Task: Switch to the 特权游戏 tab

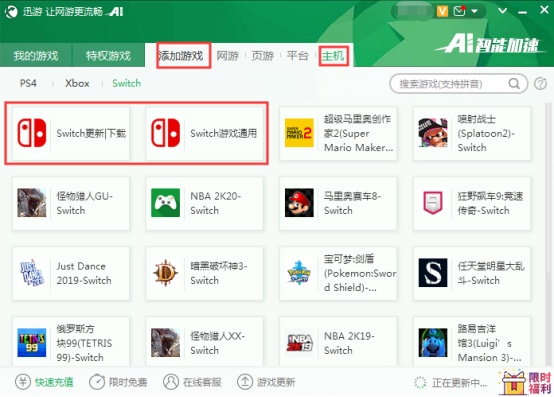Action: [x=108, y=55]
